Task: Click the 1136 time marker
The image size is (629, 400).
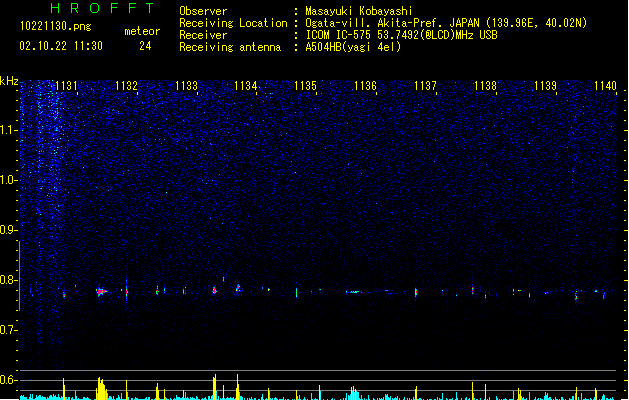Action: [365, 86]
